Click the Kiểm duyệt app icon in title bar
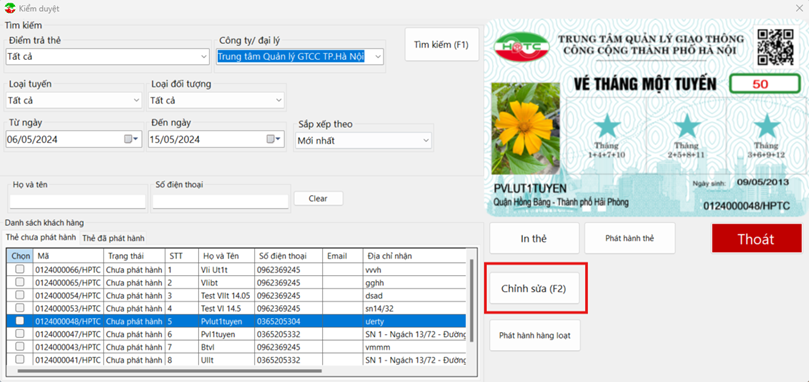This screenshot has height=382, width=809. pos(9,9)
